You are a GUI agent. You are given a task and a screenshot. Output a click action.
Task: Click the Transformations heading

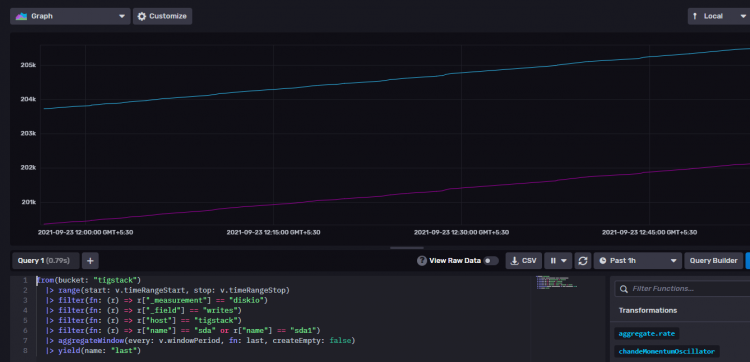point(648,310)
